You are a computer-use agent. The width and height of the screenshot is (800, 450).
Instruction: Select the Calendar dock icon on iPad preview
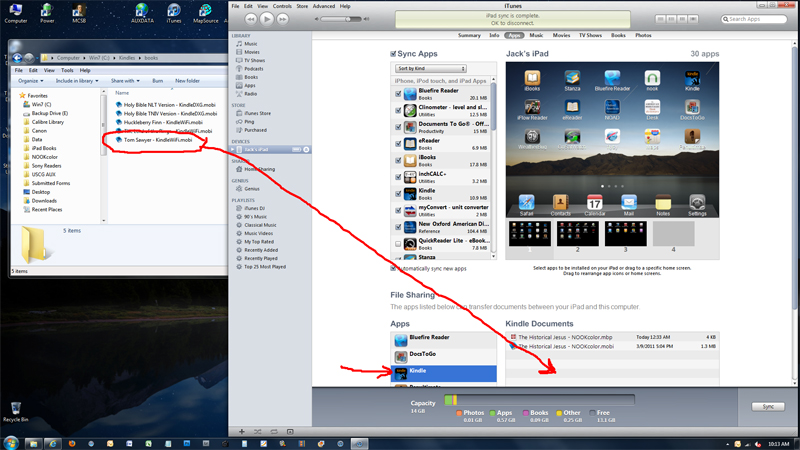[x=594, y=202]
